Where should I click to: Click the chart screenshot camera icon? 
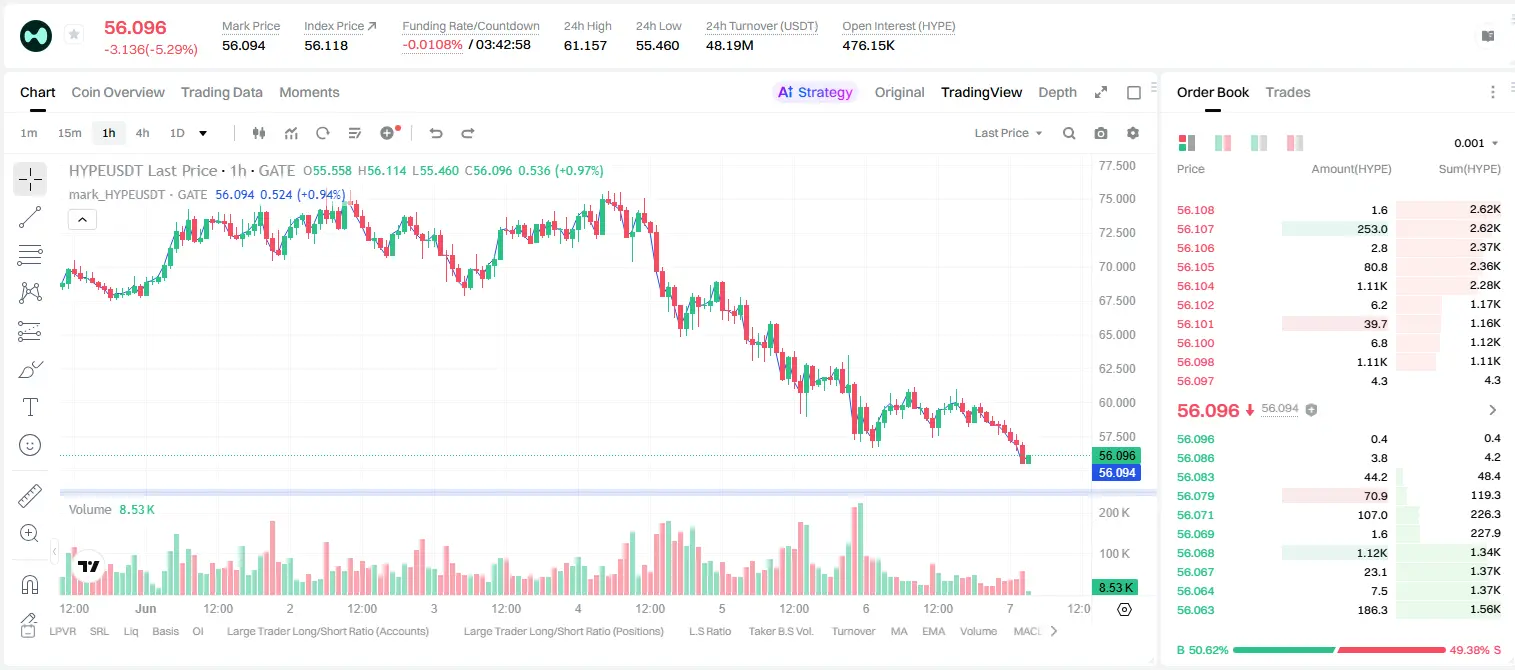tap(1101, 133)
